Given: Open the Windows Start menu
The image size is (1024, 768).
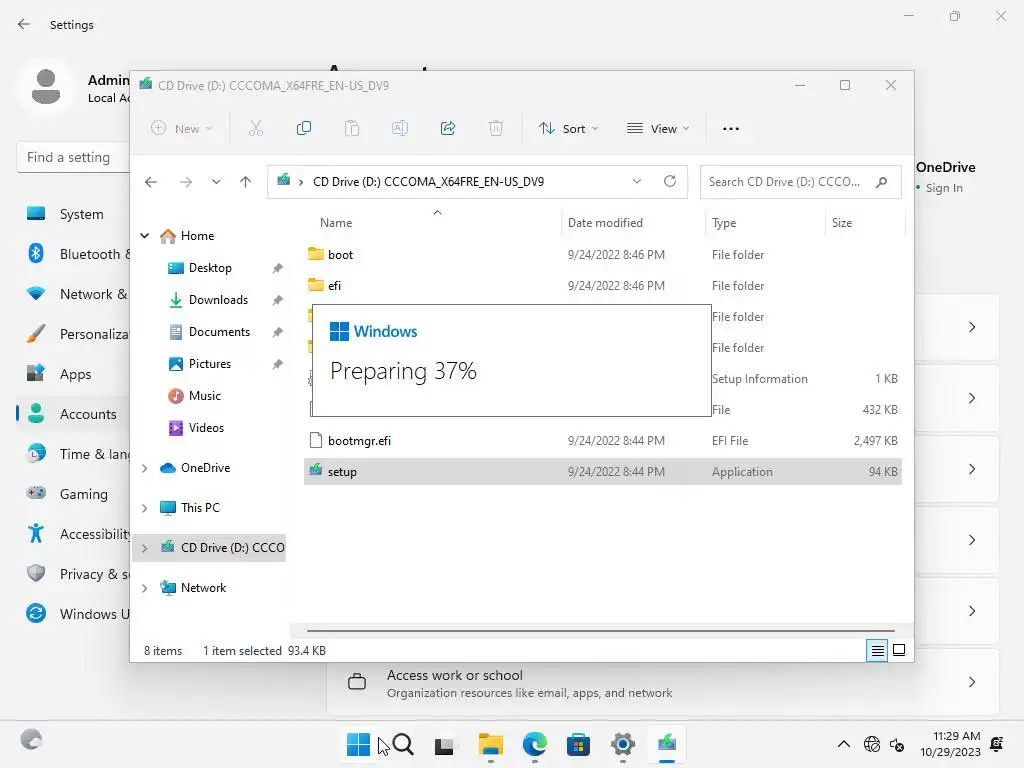Looking at the screenshot, I should pyautogui.click(x=358, y=744).
